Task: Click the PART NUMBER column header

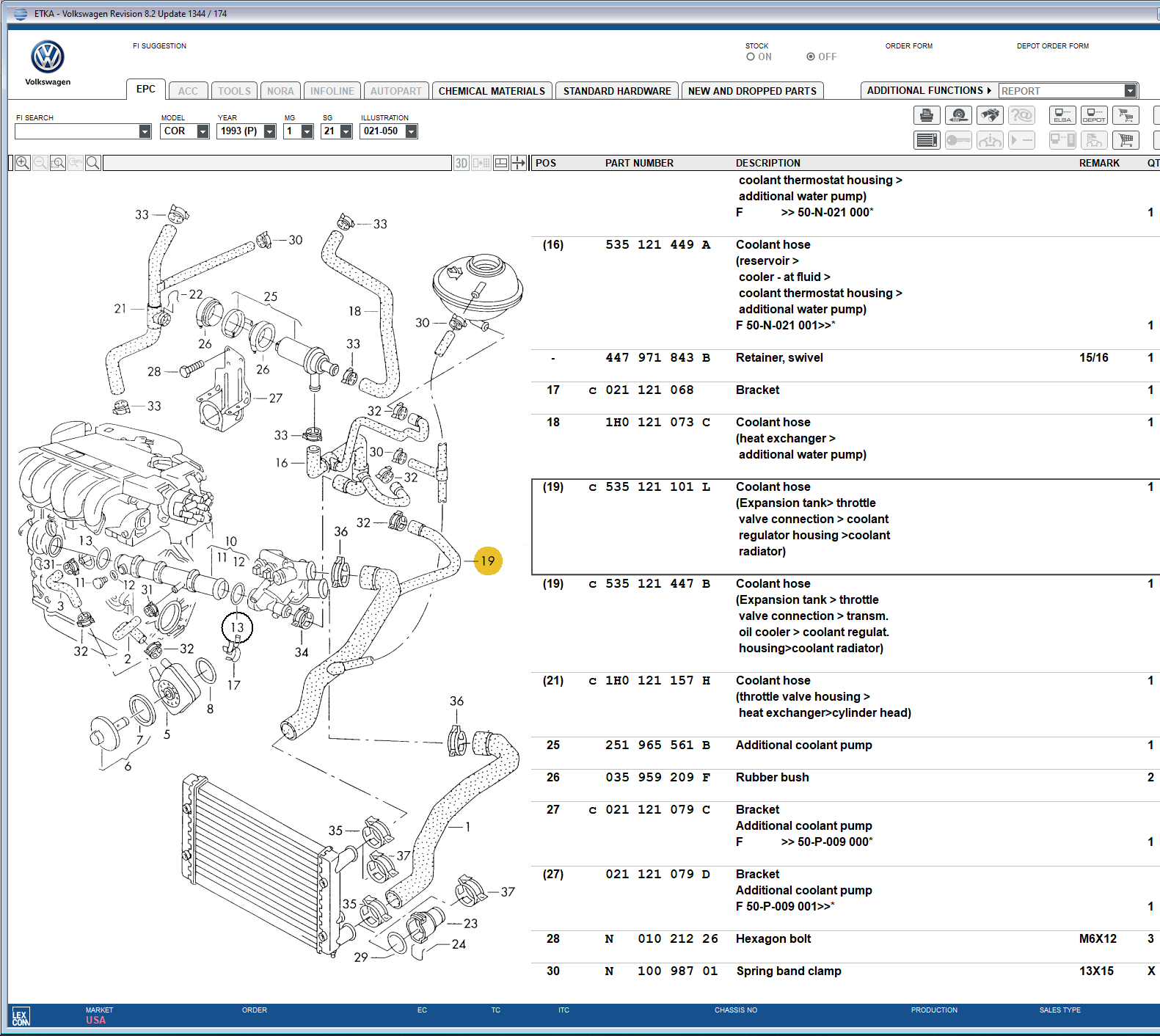Action: pyautogui.click(x=639, y=163)
